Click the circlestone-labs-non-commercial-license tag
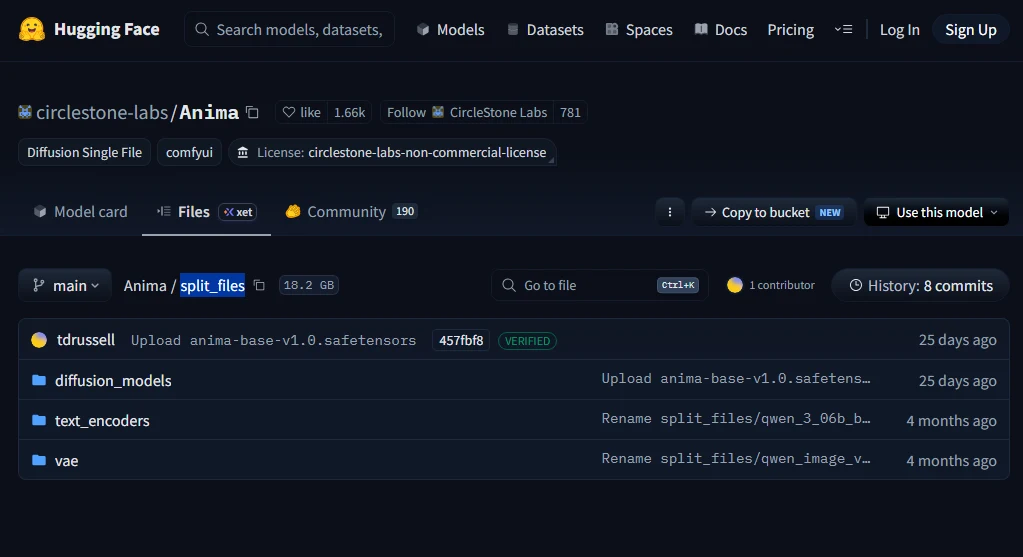The height and width of the screenshot is (557, 1023). click(392, 152)
